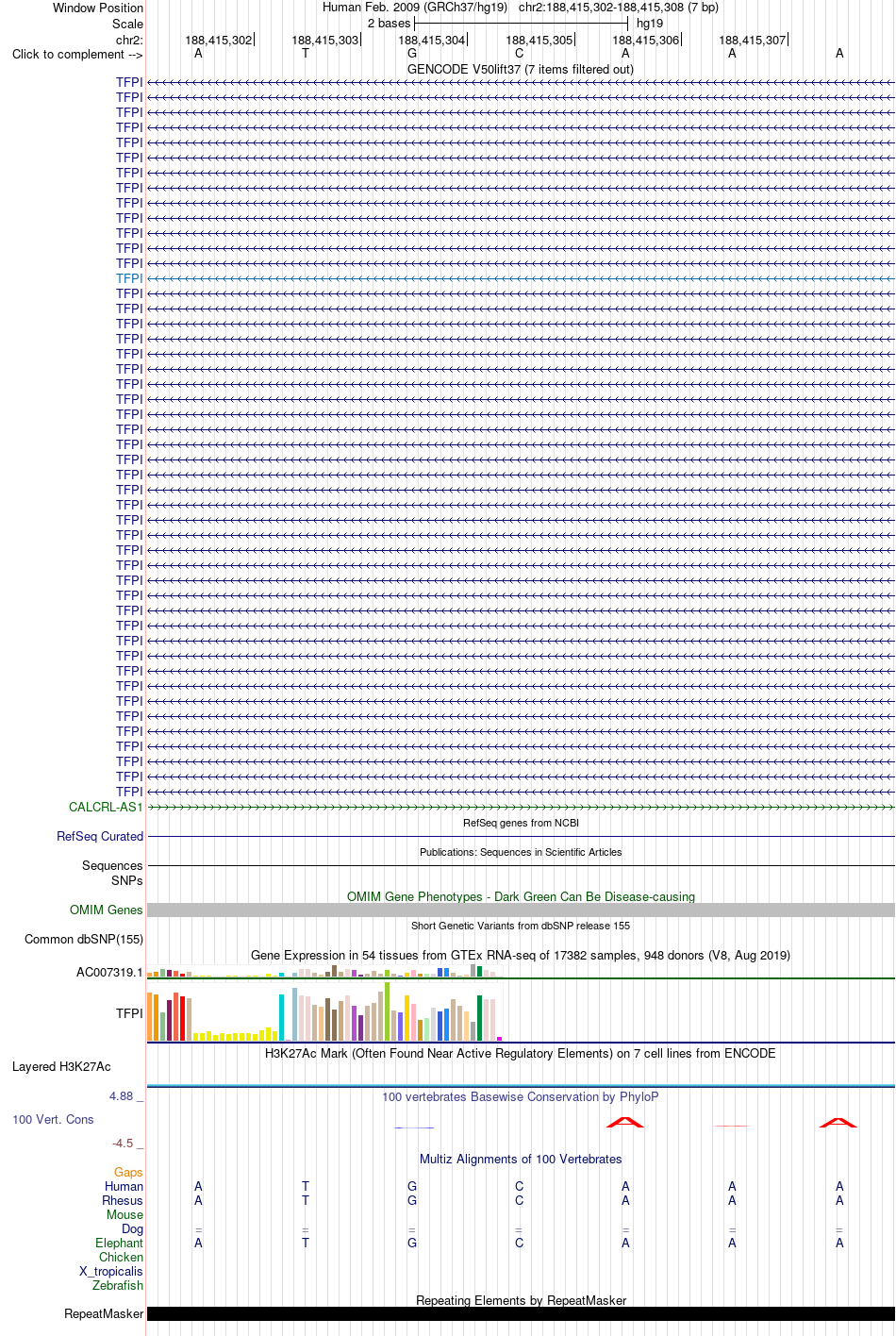
Task: Open 'OMIM Gene Phenotypes' track title
Action: click(521, 896)
